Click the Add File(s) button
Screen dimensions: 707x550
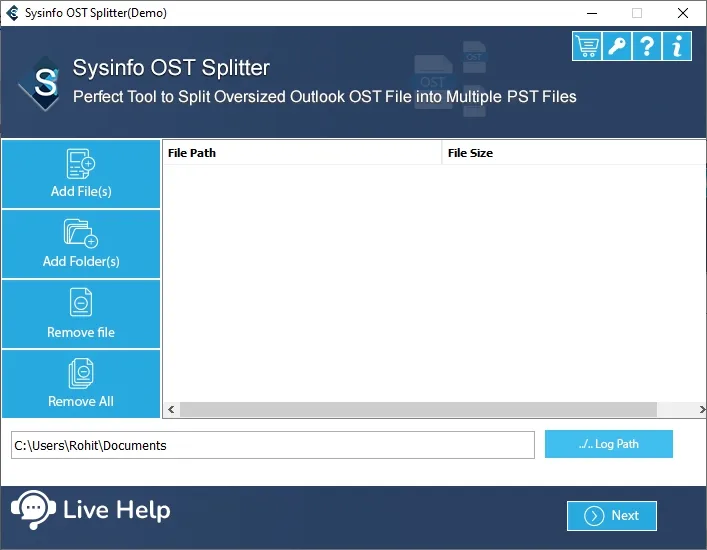click(x=81, y=174)
